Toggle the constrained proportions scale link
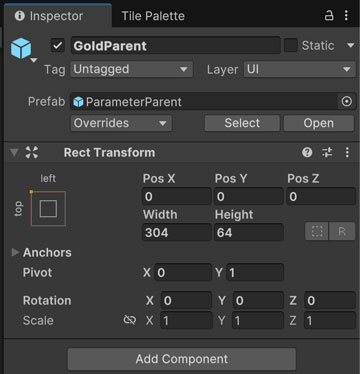The image size is (360, 374). point(130,320)
